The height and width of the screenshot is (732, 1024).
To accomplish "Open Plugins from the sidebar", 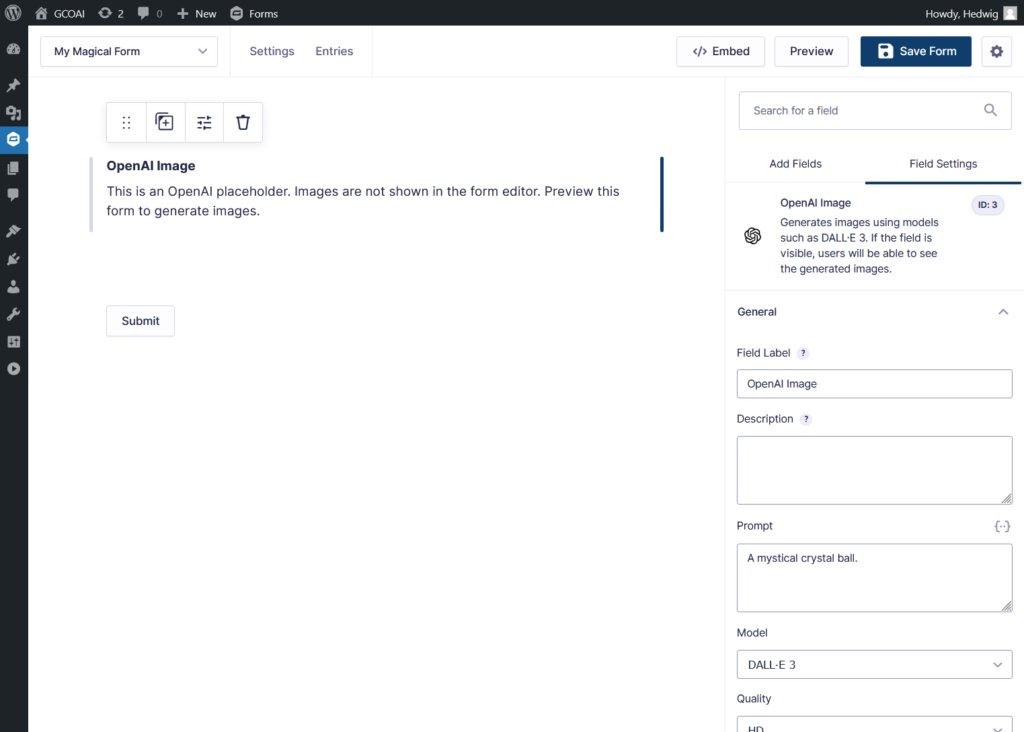I will pyautogui.click(x=13, y=259).
